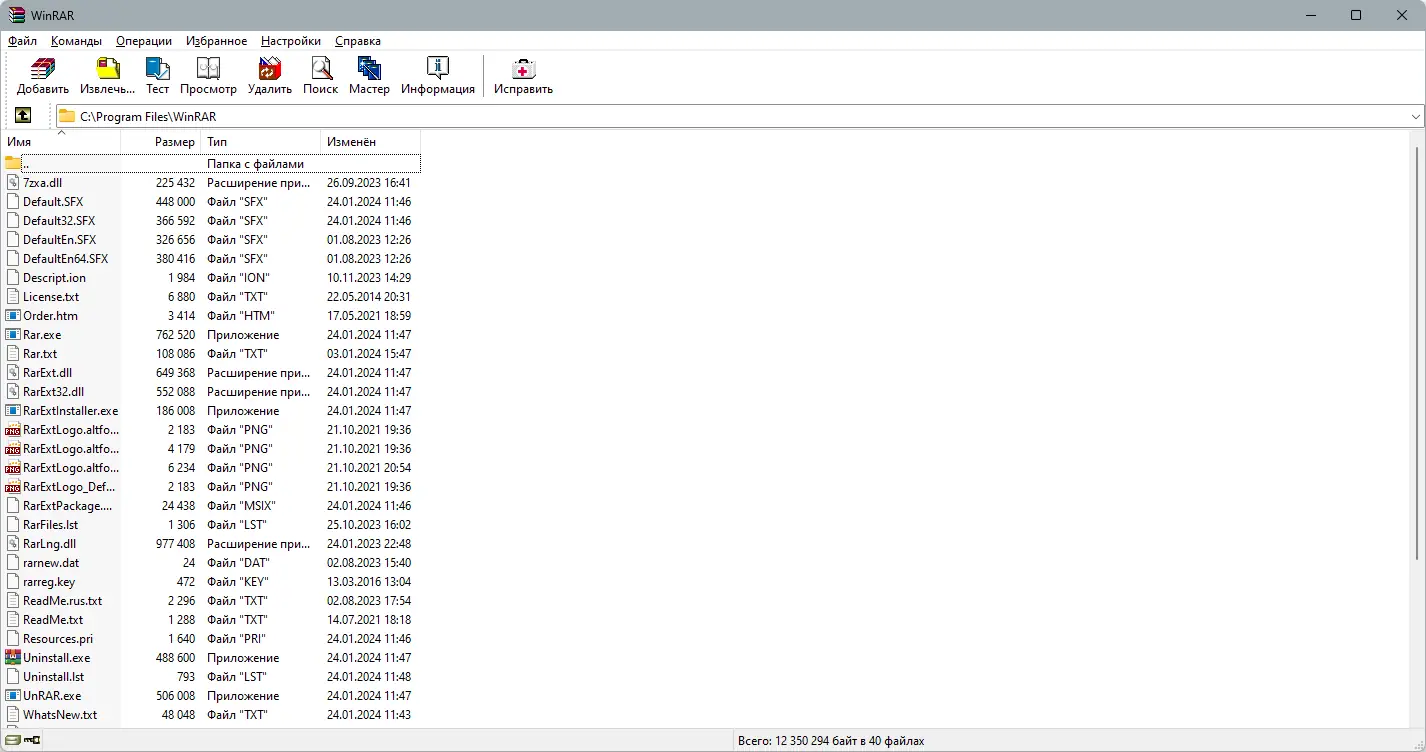Sort by the Тип column header
The image size is (1426, 752).
(261, 142)
